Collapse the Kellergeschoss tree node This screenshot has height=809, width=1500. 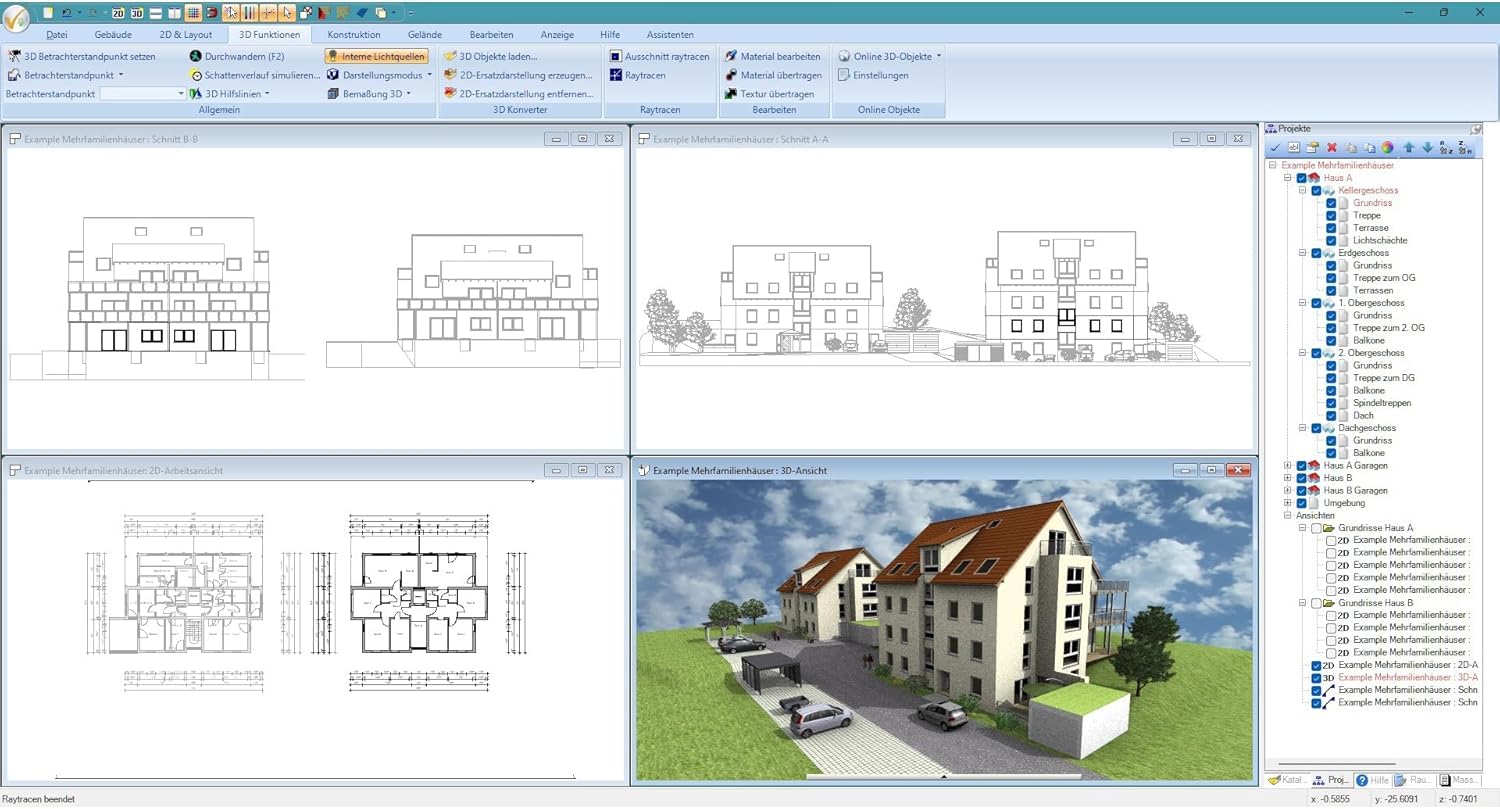pyautogui.click(x=1303, y=190)
